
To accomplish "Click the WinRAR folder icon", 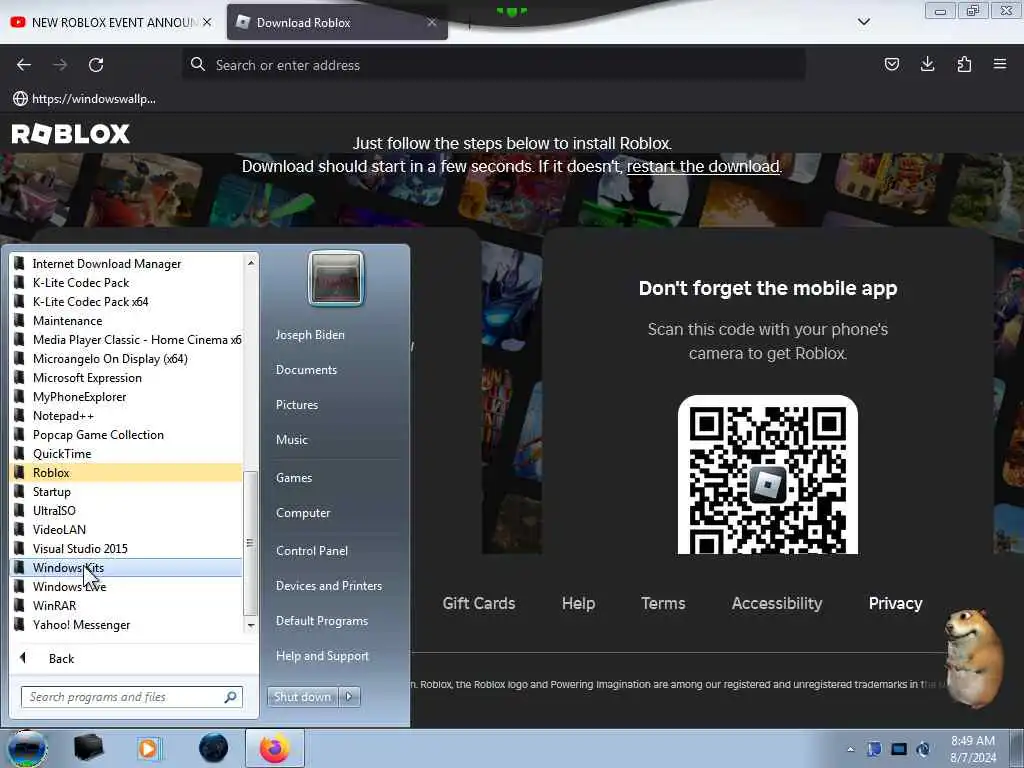I will pos(20,605).
